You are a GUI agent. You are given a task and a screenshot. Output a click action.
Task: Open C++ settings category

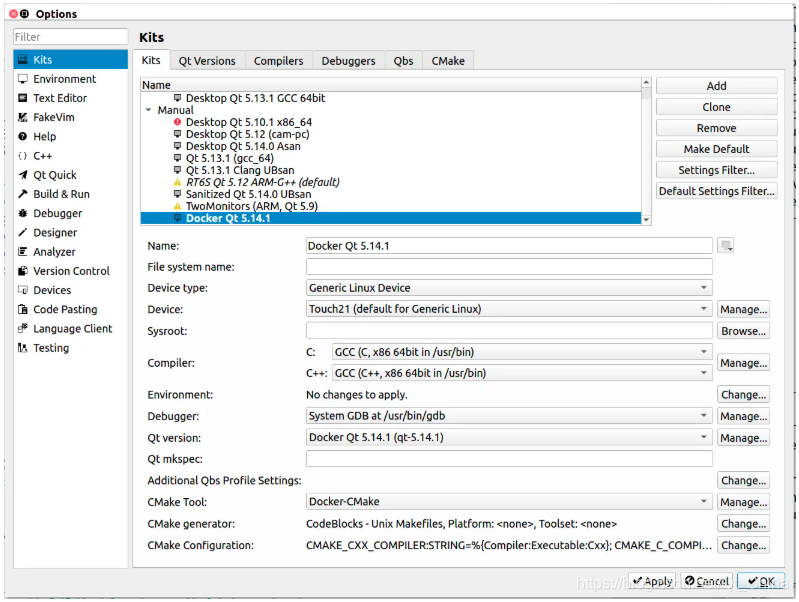(70, 156)
